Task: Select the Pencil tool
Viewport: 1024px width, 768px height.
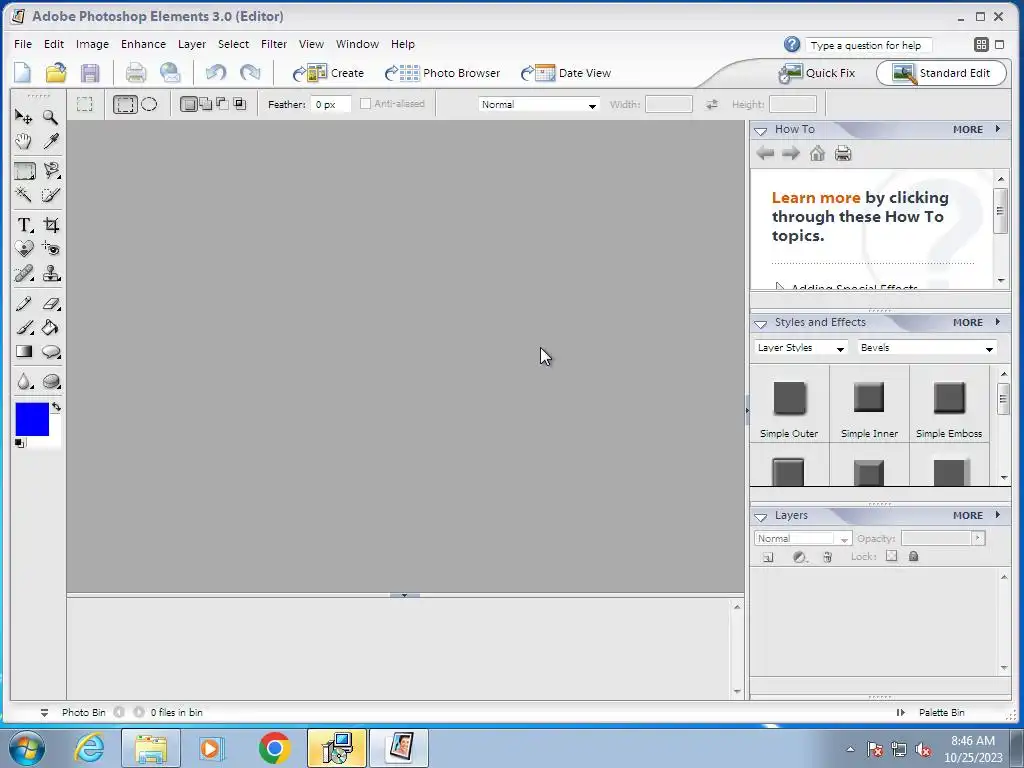Action: 24,304
